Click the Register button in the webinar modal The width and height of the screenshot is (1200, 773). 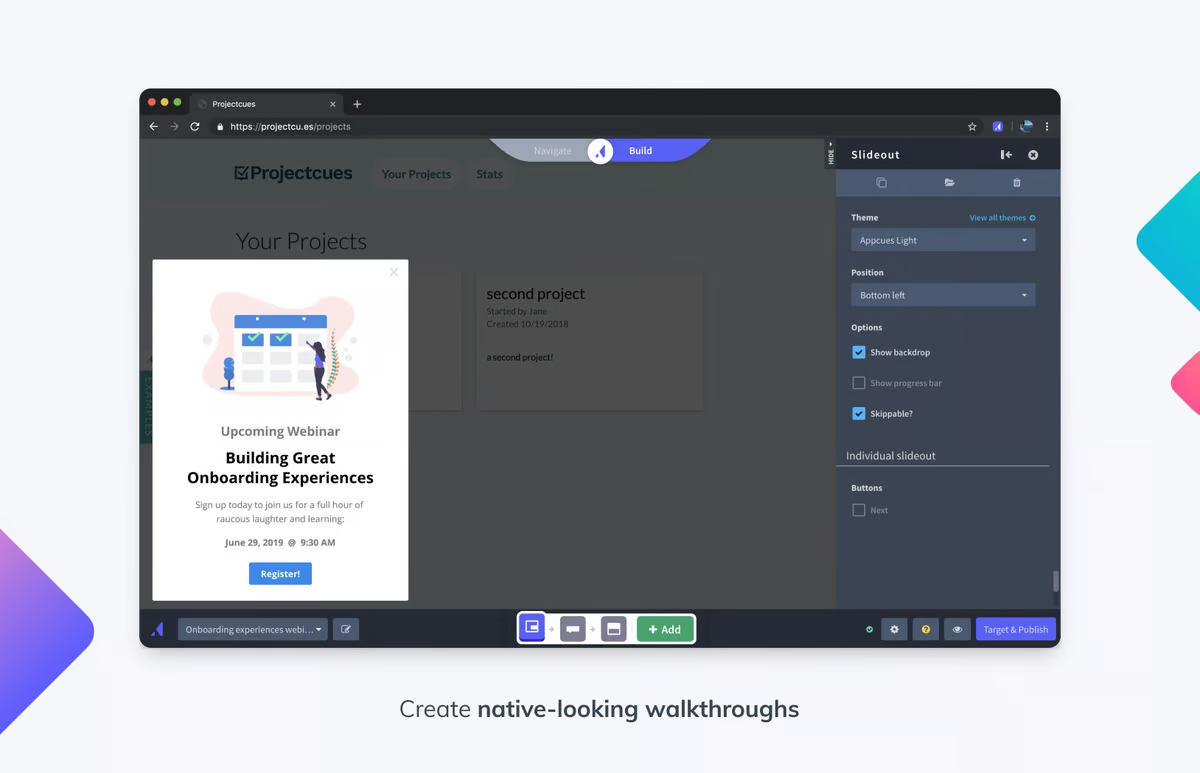(x=280, y=573)
